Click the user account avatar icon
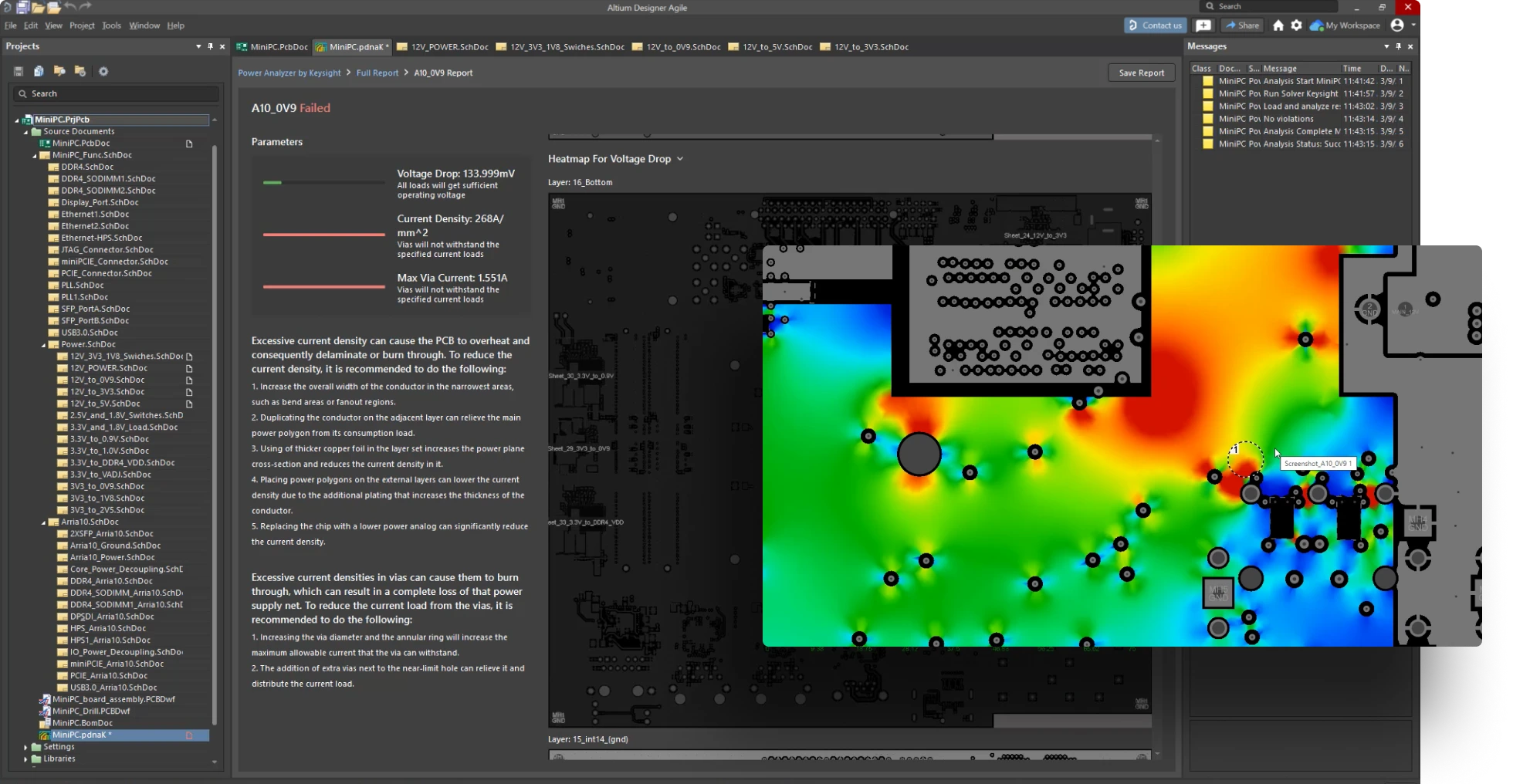The width and height of the screenshot is (1513, 784). point(1397,25)
